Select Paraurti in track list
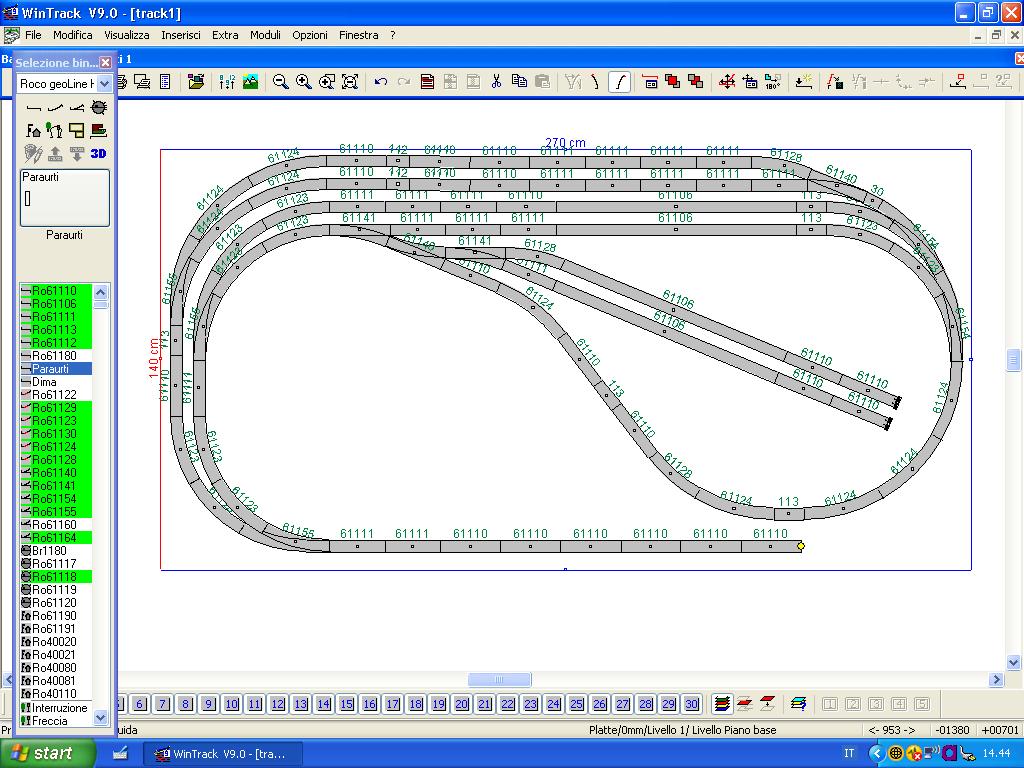 [56, 369]
